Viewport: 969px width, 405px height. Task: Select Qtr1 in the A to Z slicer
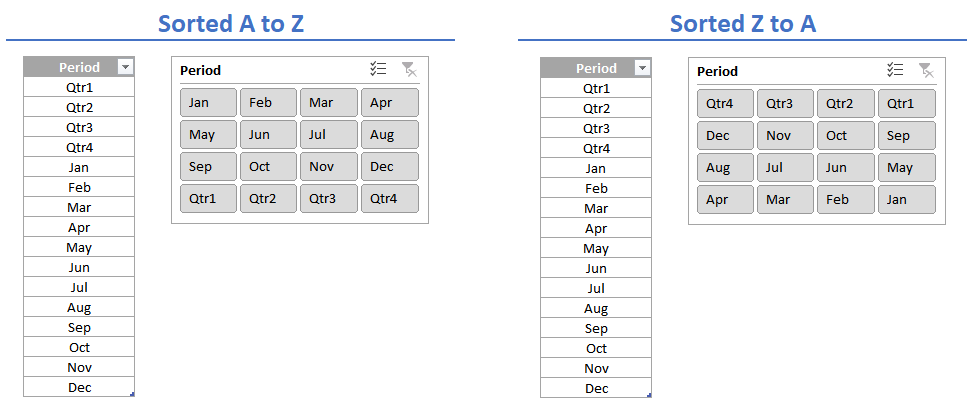[x=208, y=198]
